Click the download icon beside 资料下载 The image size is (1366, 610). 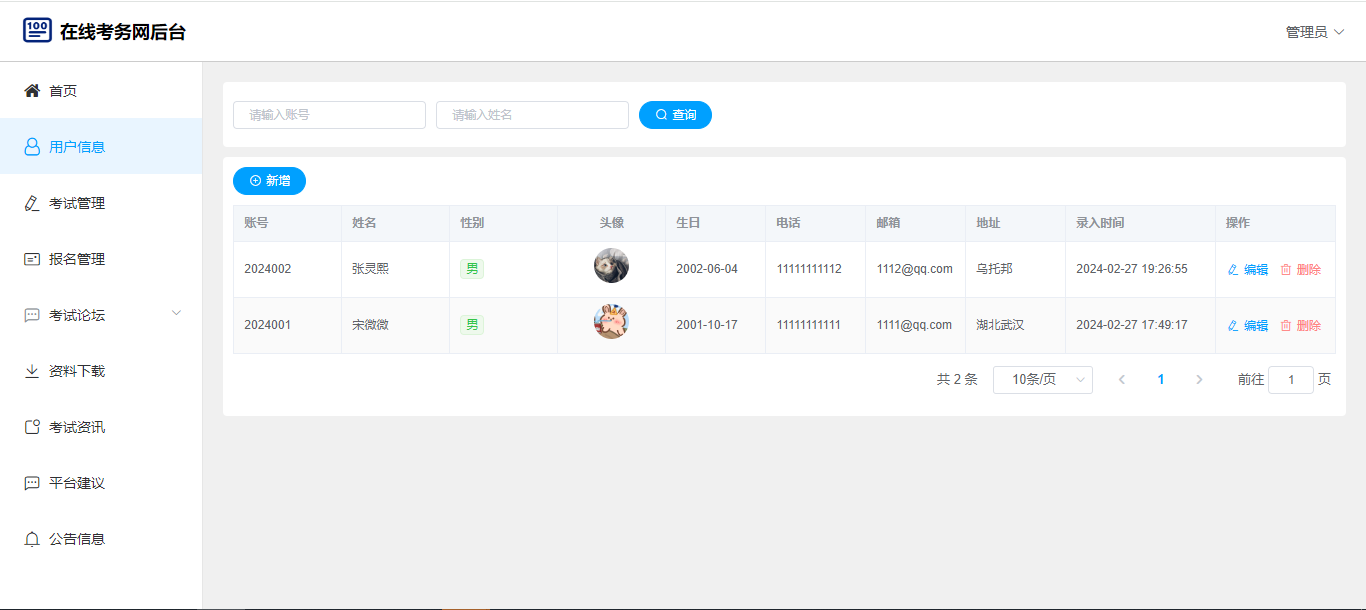[x=32, y=371]
